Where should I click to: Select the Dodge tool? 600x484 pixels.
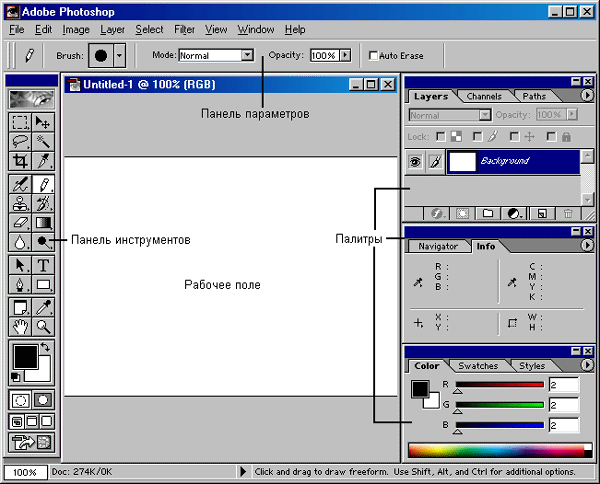43,242
